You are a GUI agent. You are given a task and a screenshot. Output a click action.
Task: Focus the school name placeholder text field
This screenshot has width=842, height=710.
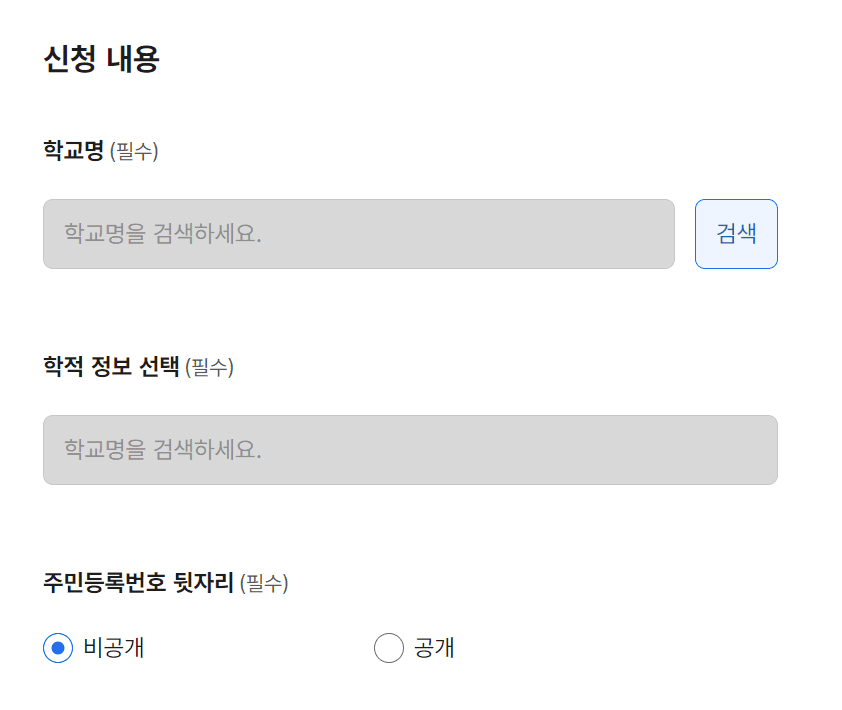point(357,234)
